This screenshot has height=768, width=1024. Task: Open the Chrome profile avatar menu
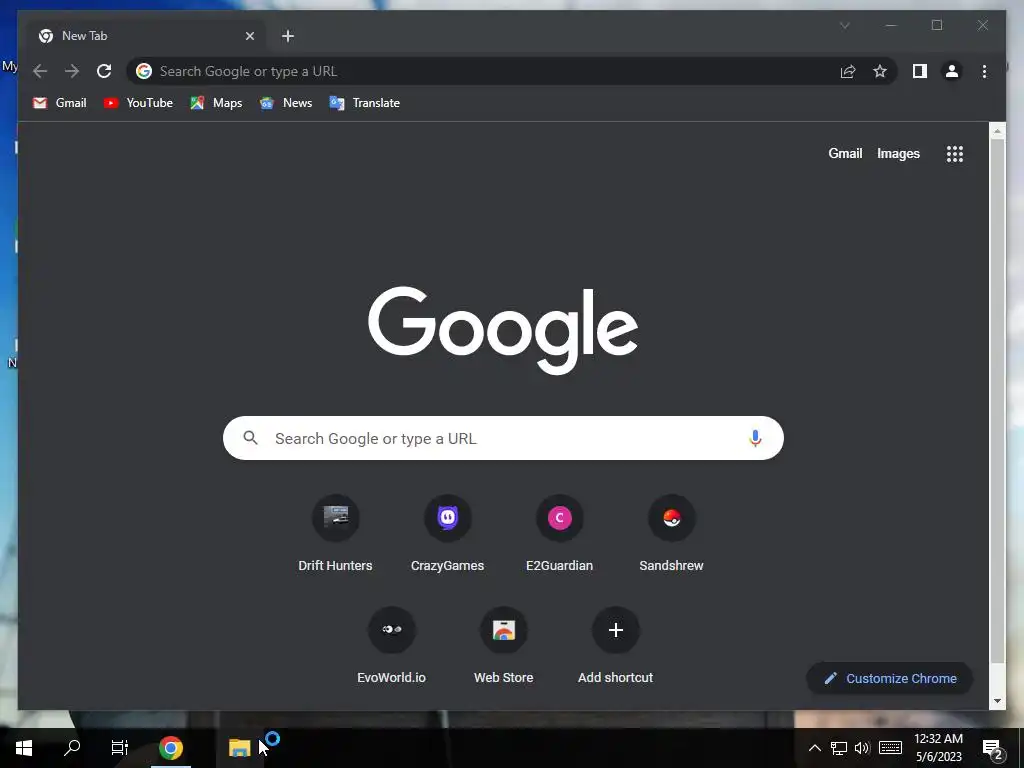(x=952, y=71)
